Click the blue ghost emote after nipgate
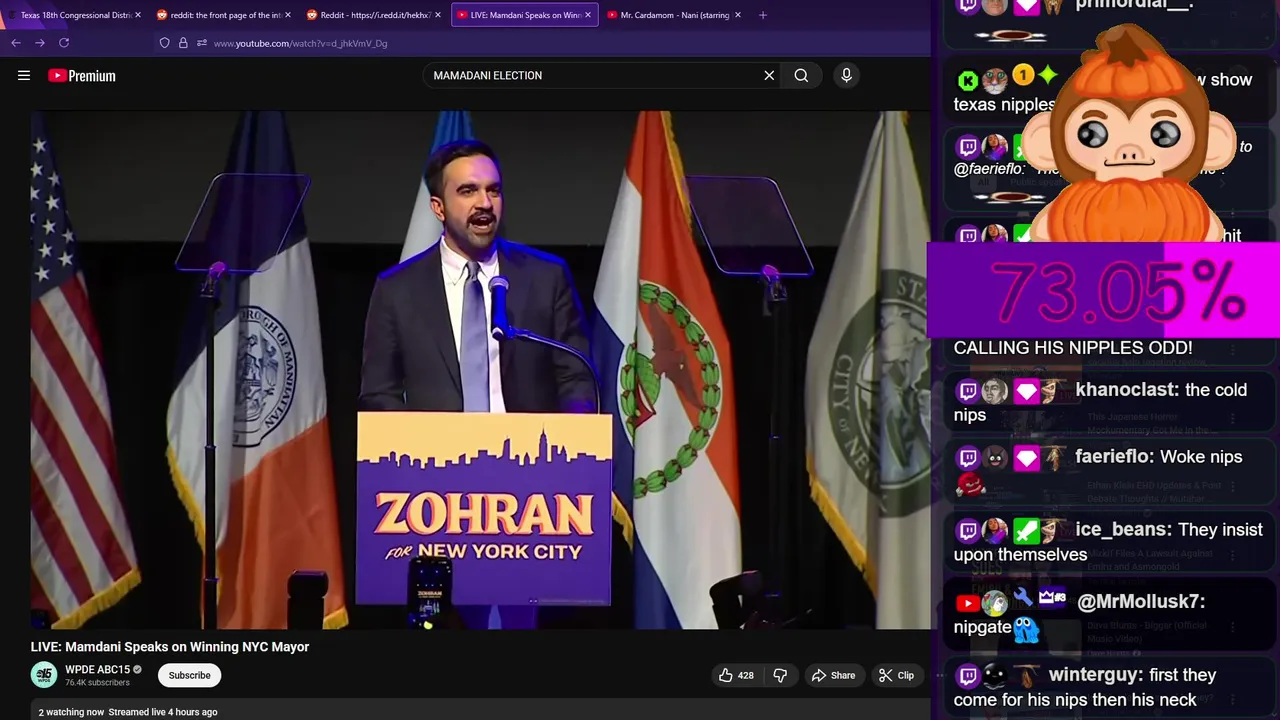1280x720 pixels. pyautogui.click(x=1026, y=629)
